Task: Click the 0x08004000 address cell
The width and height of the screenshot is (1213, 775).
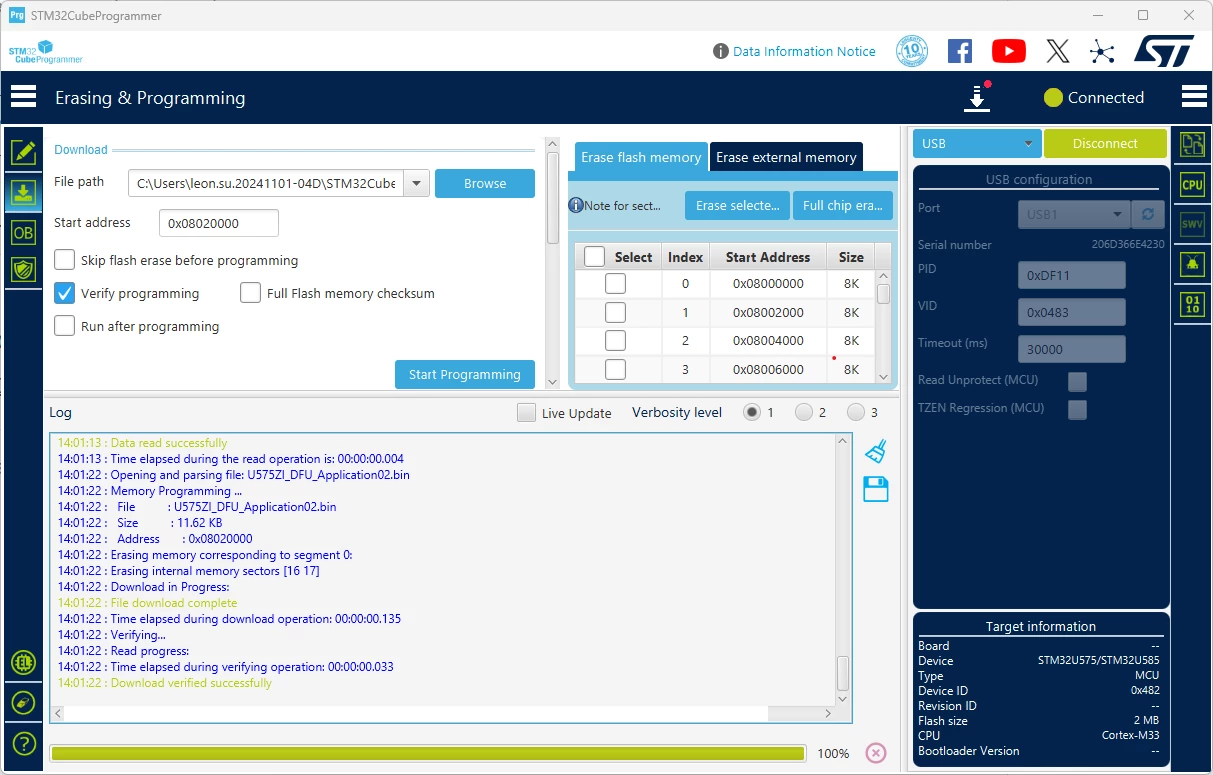Action: pyautogui.click(x=768, y=341)
